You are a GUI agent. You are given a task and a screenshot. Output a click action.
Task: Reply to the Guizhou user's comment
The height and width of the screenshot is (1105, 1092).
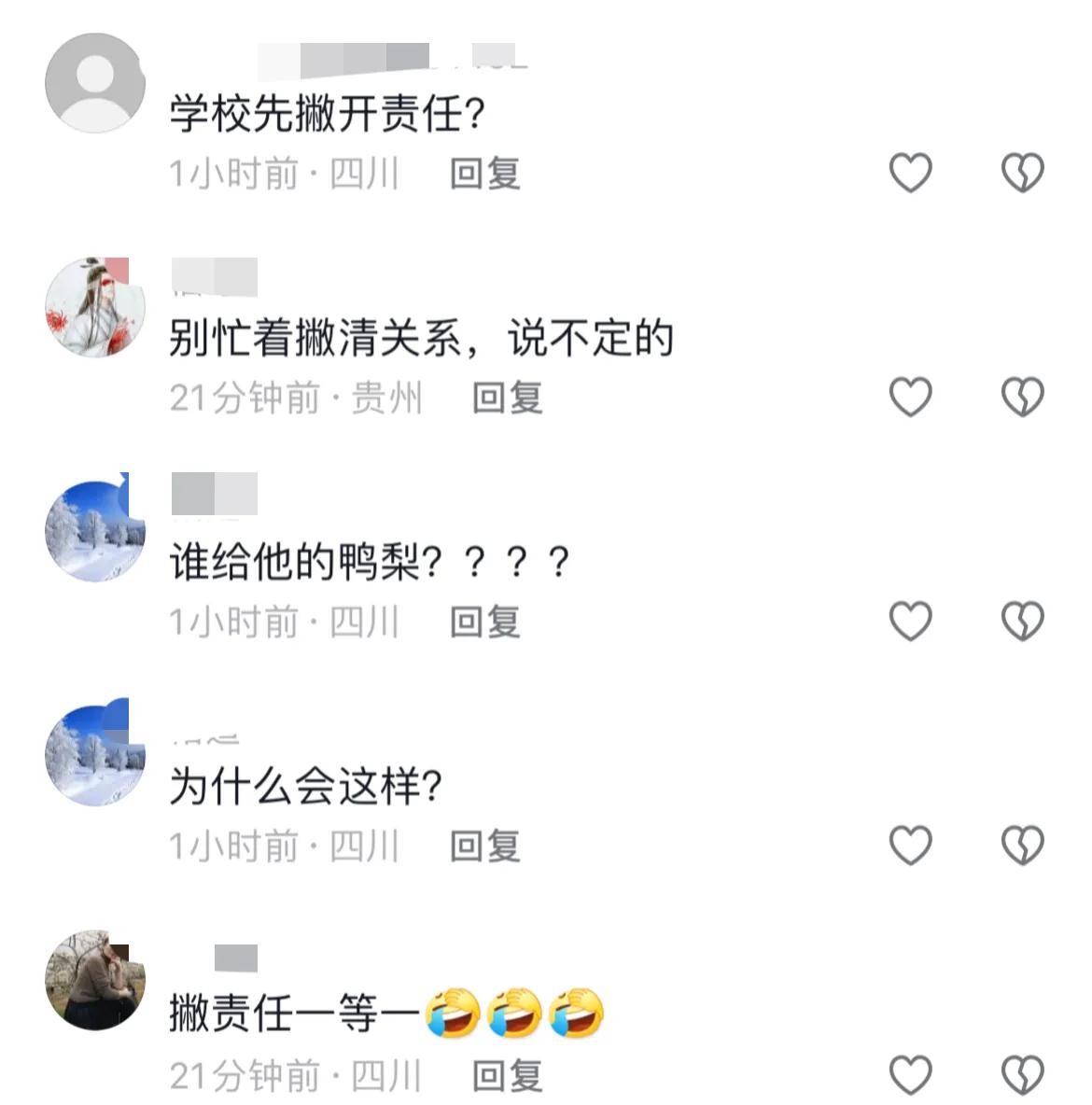point(507,398)
